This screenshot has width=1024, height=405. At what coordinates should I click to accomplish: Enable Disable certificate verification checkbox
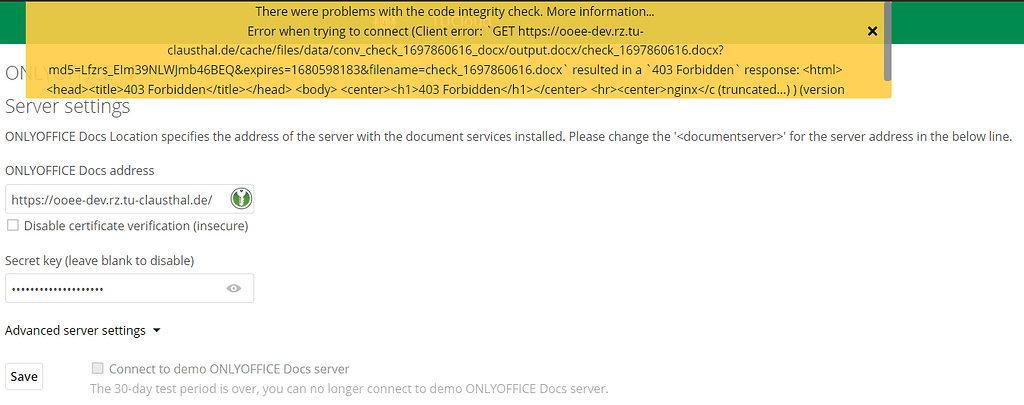[x=12, y=226]
